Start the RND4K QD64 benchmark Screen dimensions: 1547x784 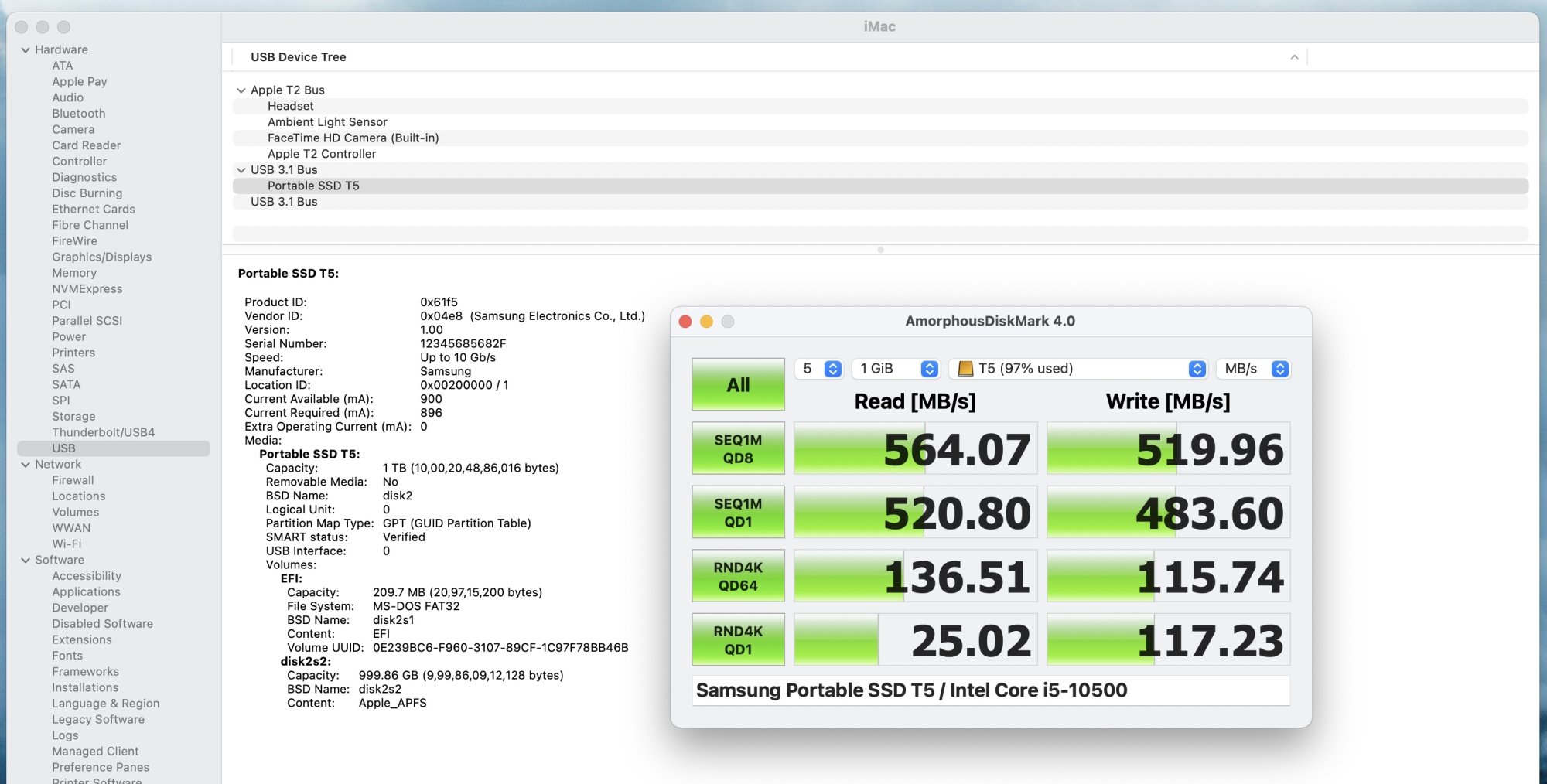[738, 576]
